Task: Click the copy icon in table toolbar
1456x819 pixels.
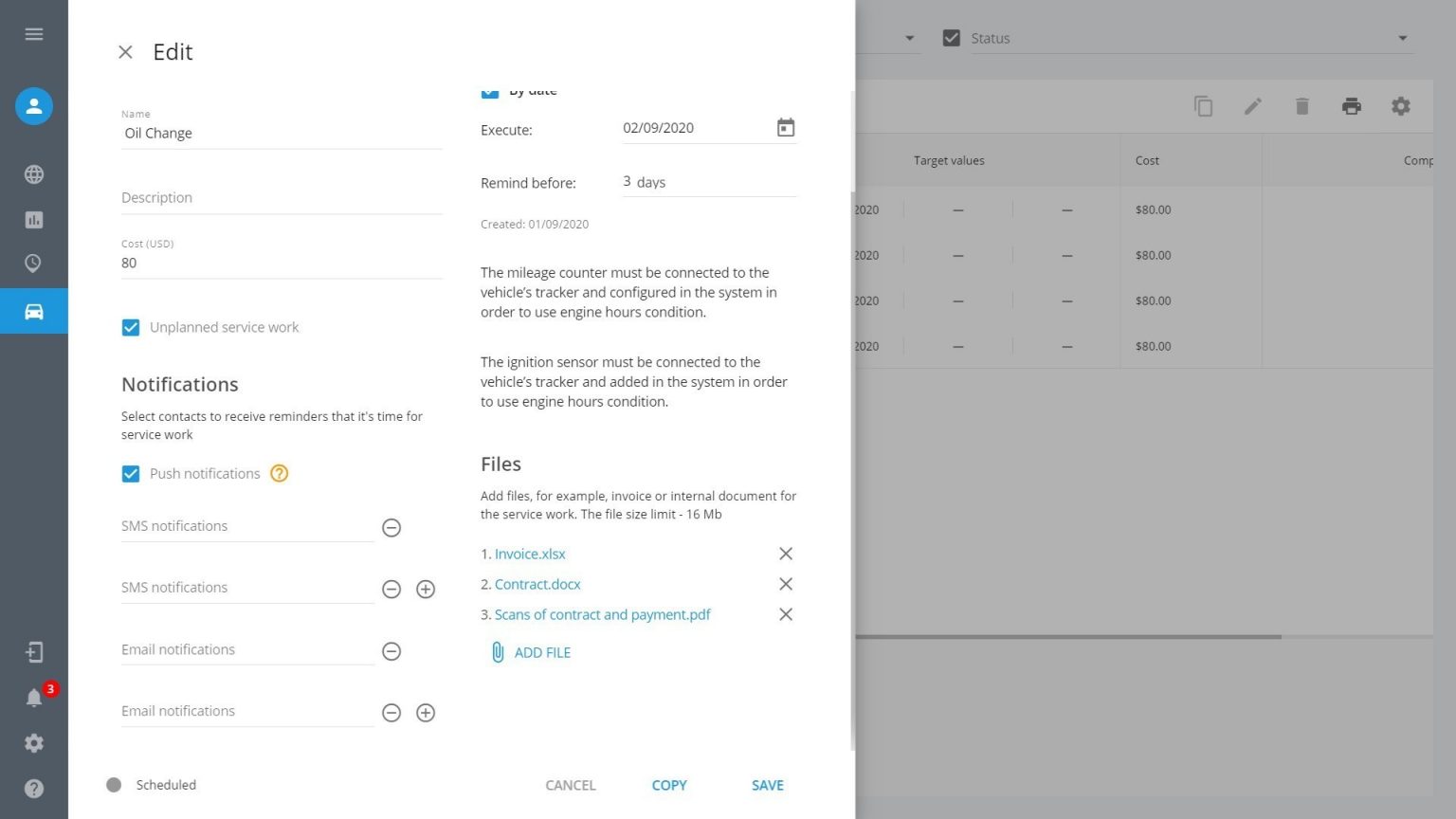Action: pyautogui.click(x=1204, y=106)
